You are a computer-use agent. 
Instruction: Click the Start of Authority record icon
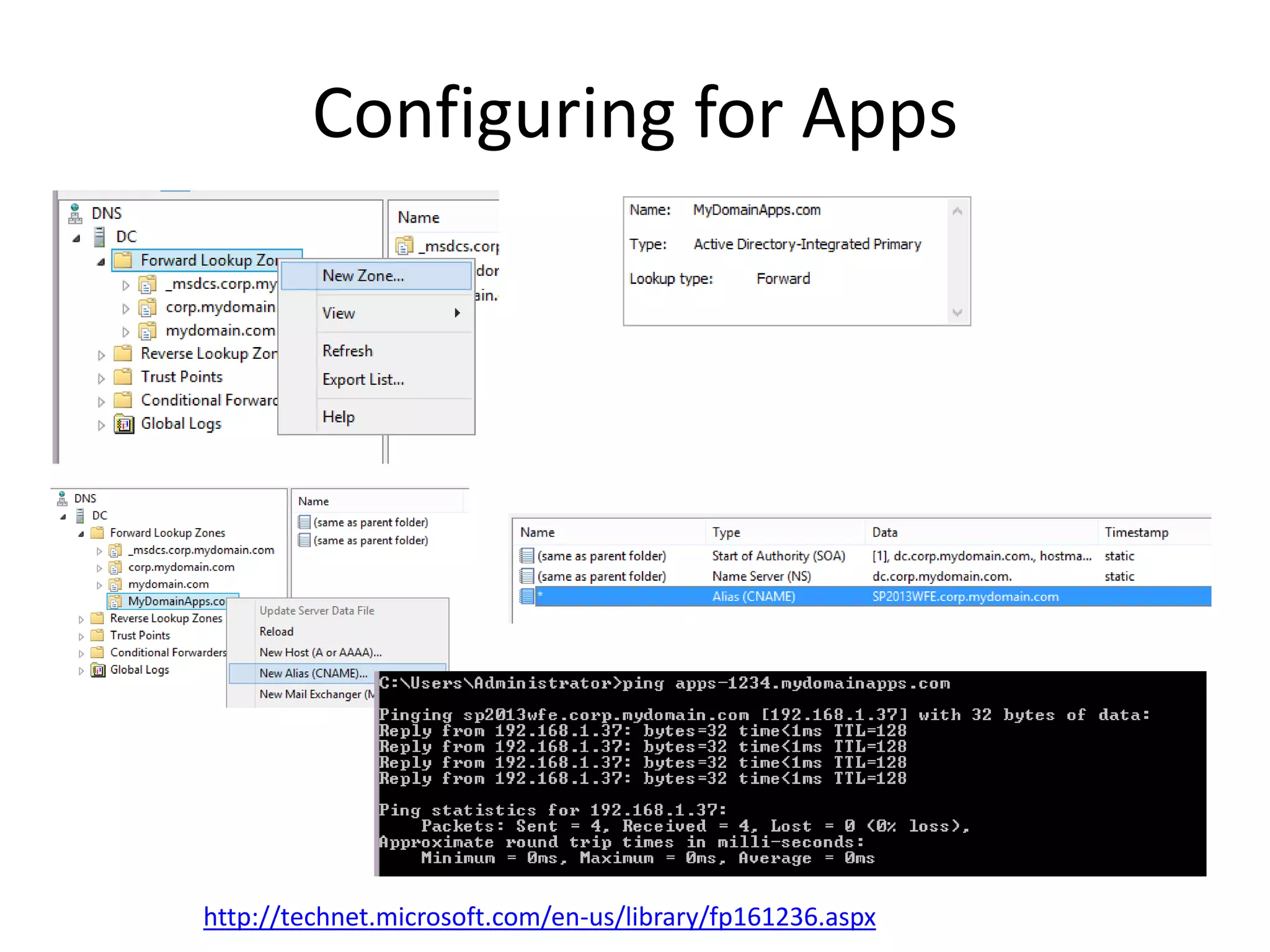(526, 556)
